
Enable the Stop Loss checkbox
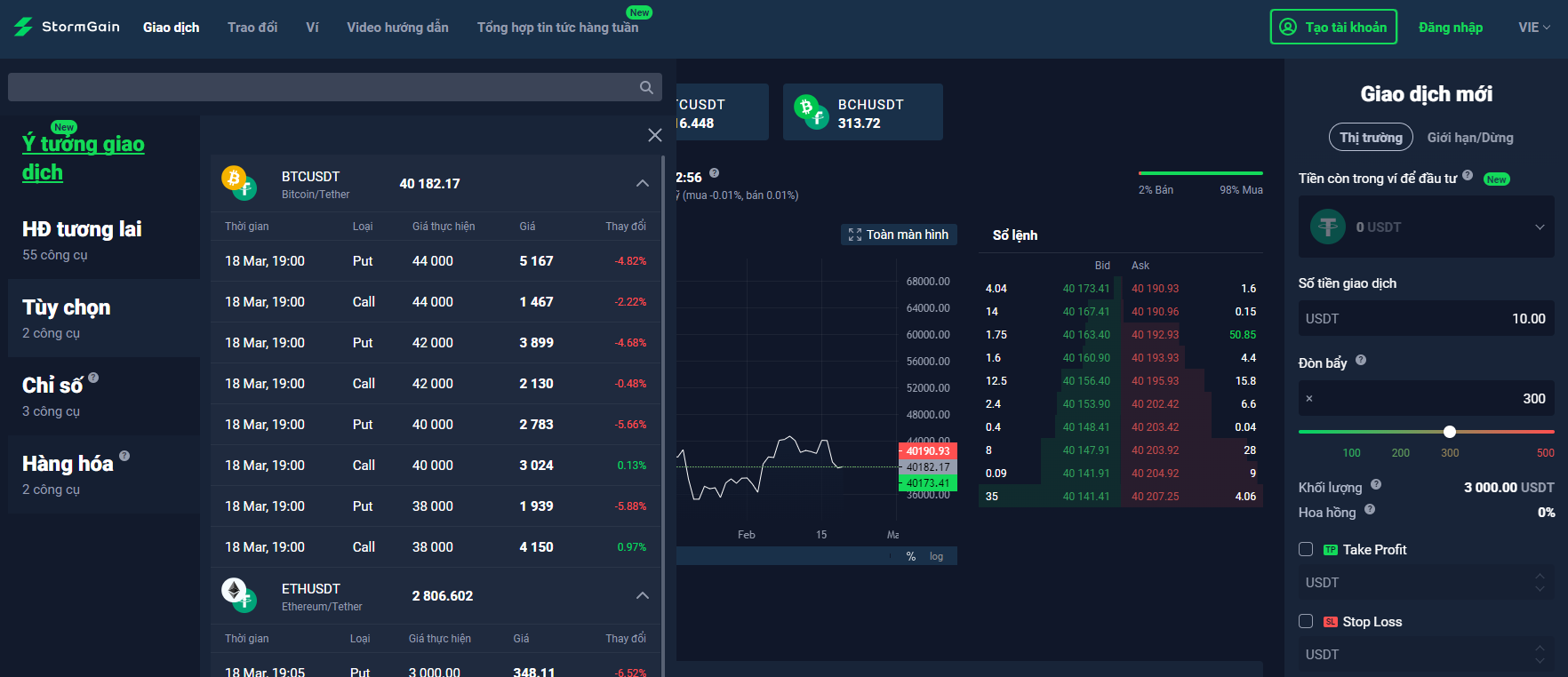coord(1306,621)
